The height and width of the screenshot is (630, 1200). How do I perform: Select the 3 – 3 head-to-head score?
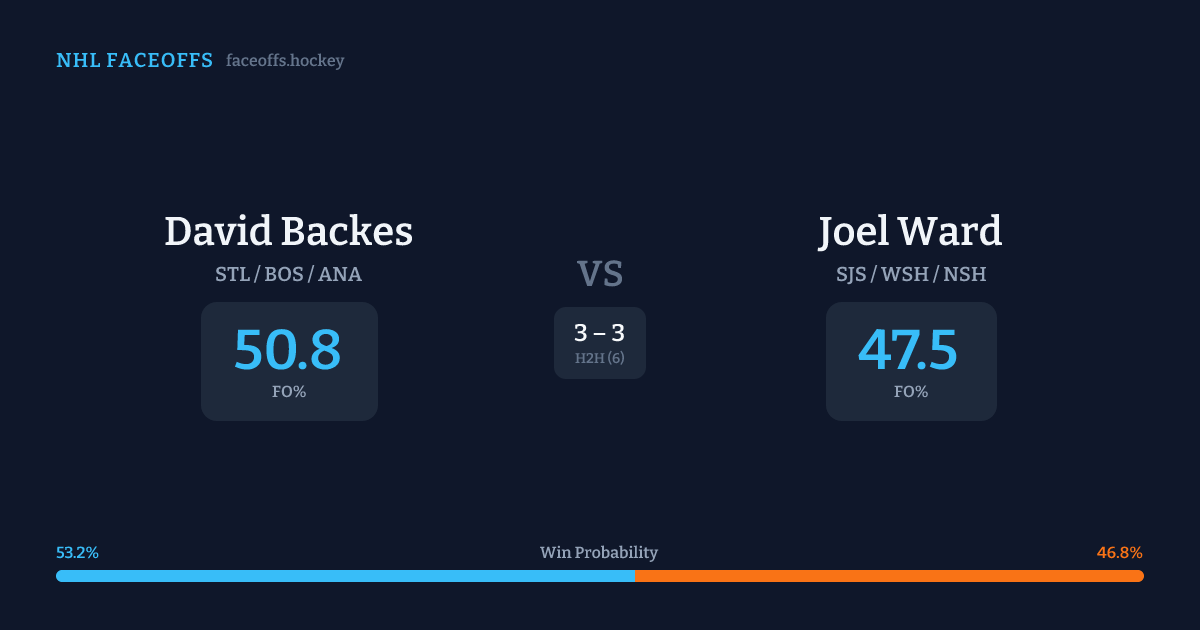click(600, 334)
